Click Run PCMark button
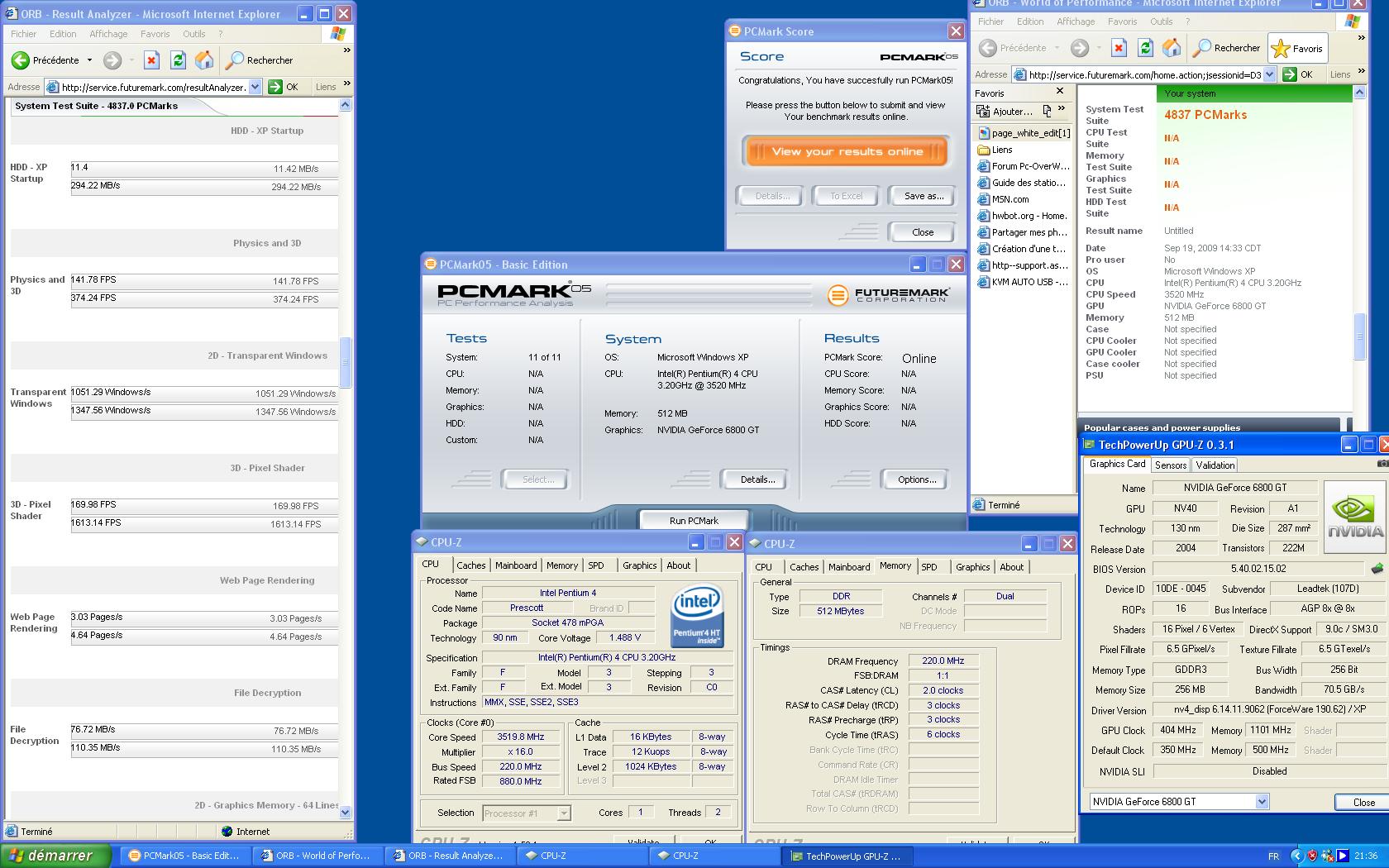The width and height of the screenshot is (1389, 868). click(694, 521)
